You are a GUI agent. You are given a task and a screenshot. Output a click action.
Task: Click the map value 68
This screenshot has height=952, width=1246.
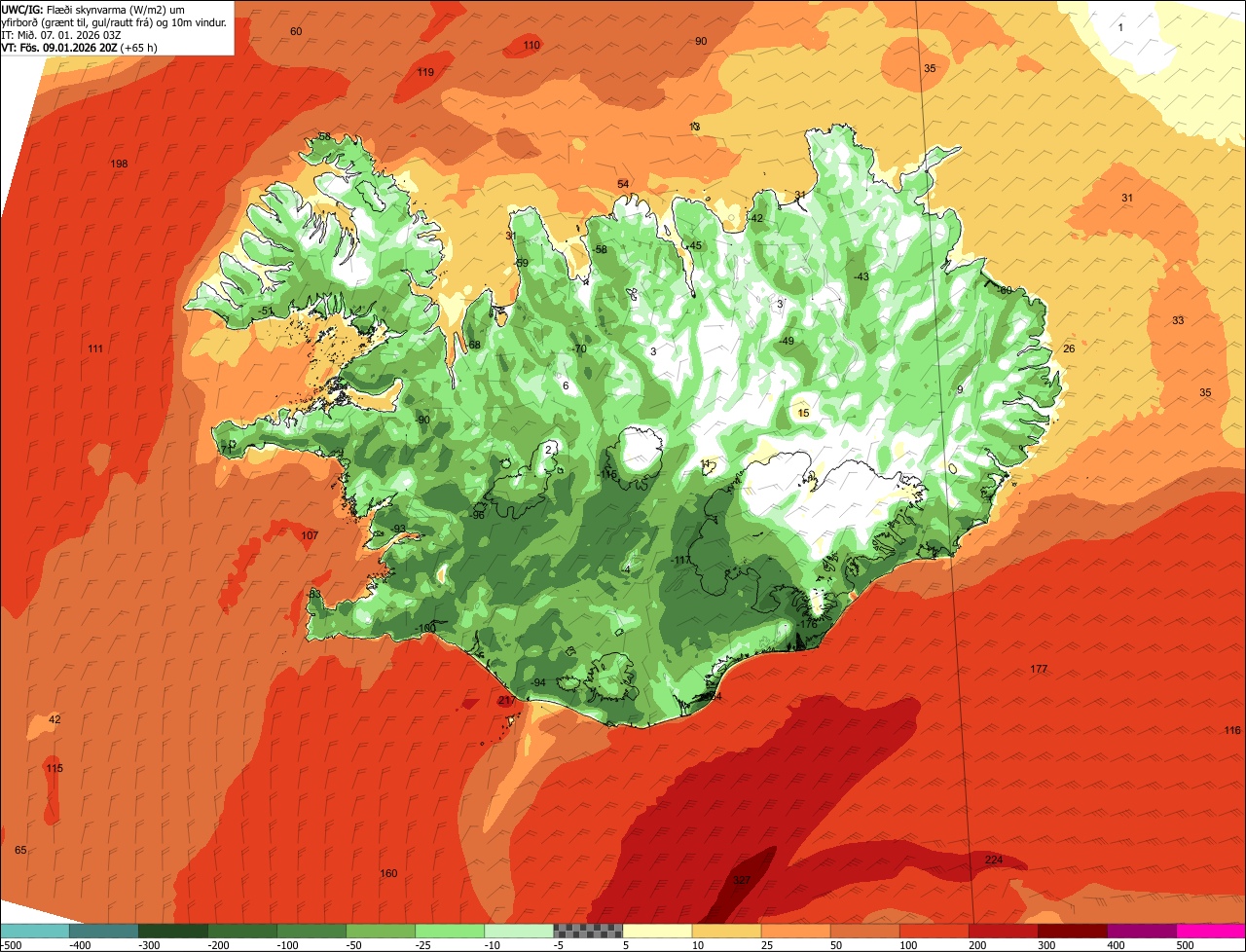(475, 345)
